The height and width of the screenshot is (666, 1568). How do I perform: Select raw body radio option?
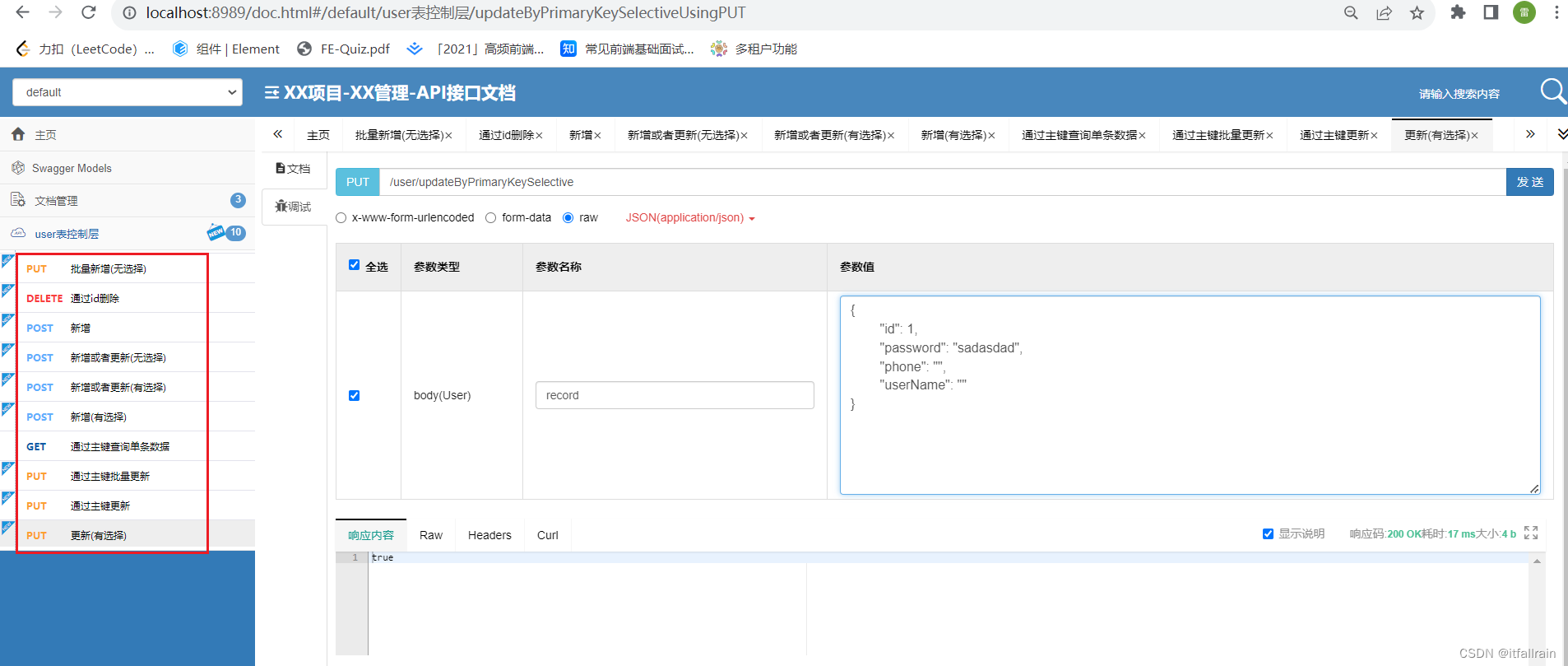568,218
